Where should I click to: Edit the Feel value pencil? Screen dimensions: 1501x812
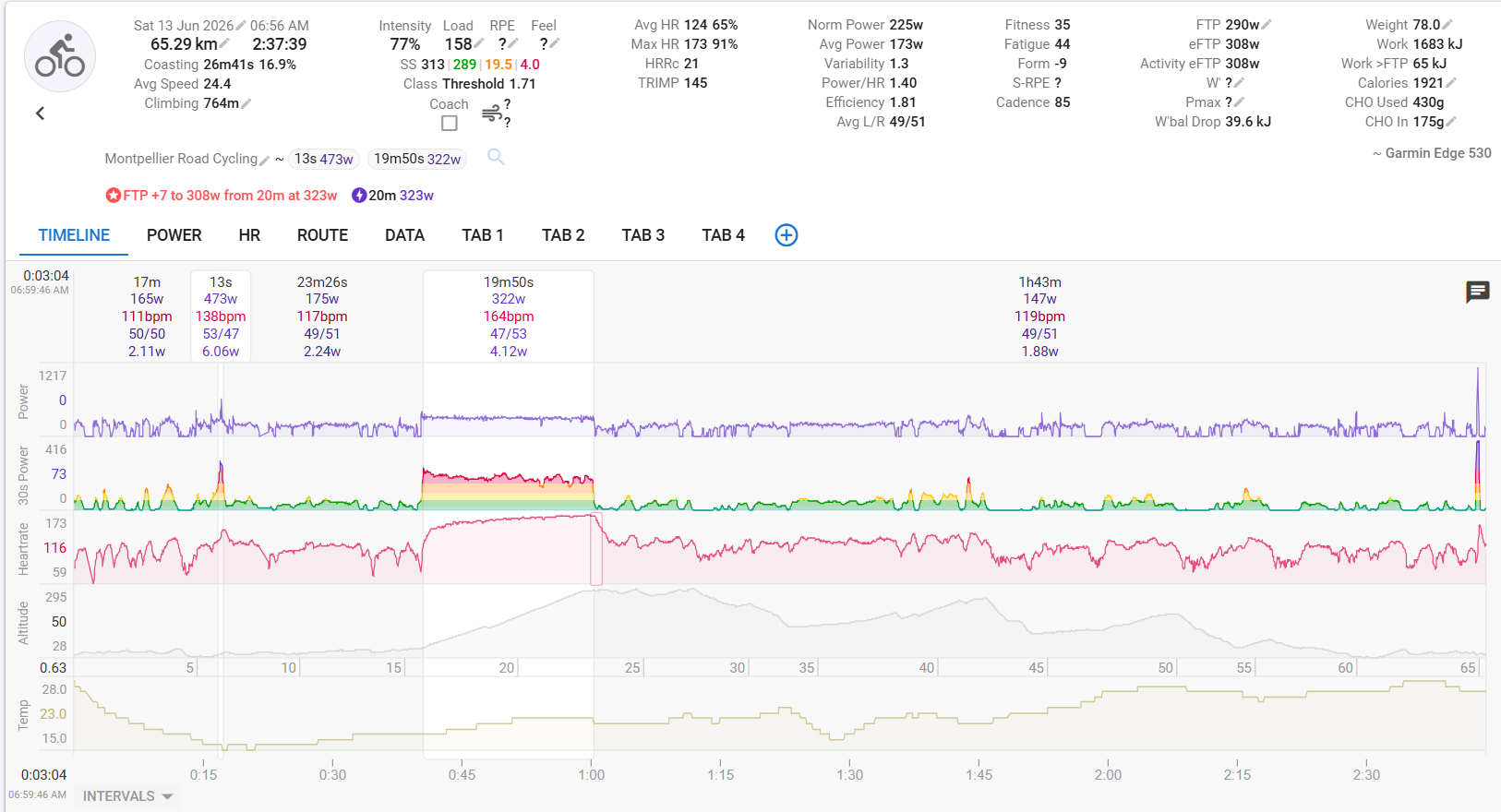[x=555, y=43]
